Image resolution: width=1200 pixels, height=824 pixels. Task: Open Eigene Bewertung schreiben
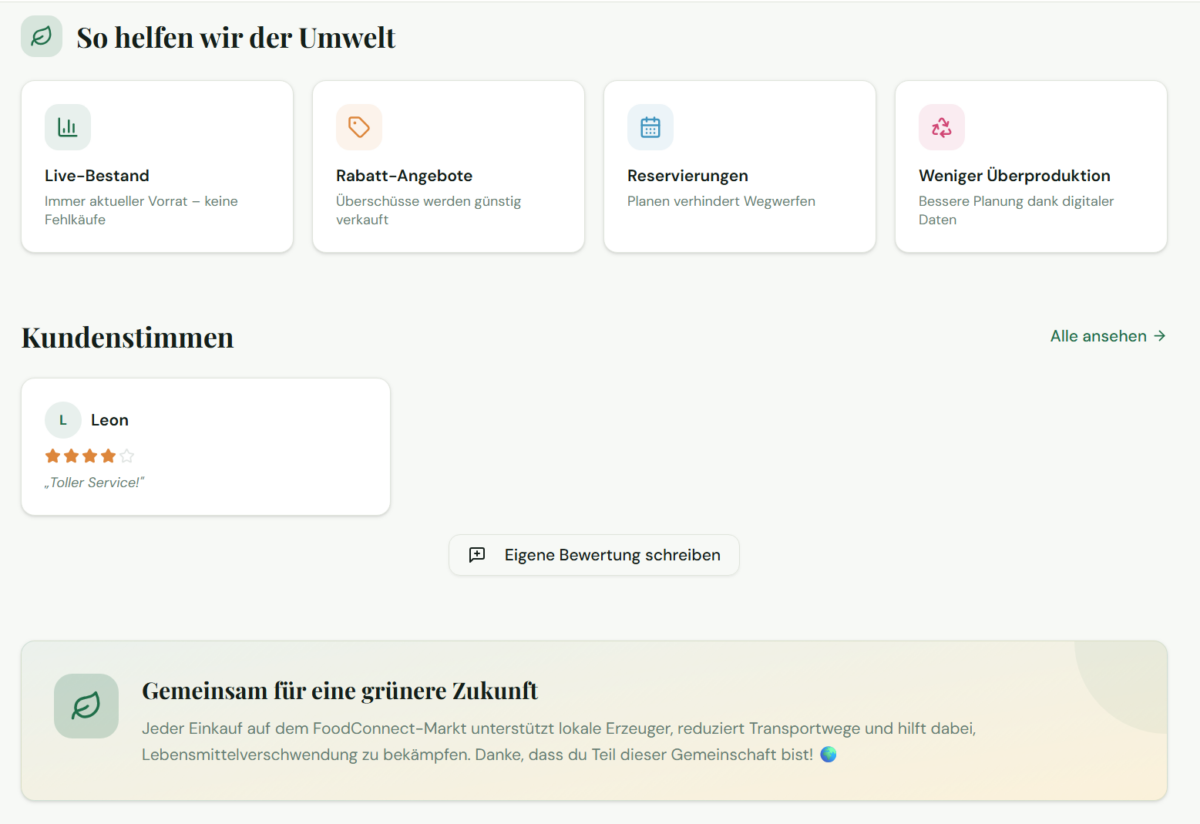[x=594, y=555]
